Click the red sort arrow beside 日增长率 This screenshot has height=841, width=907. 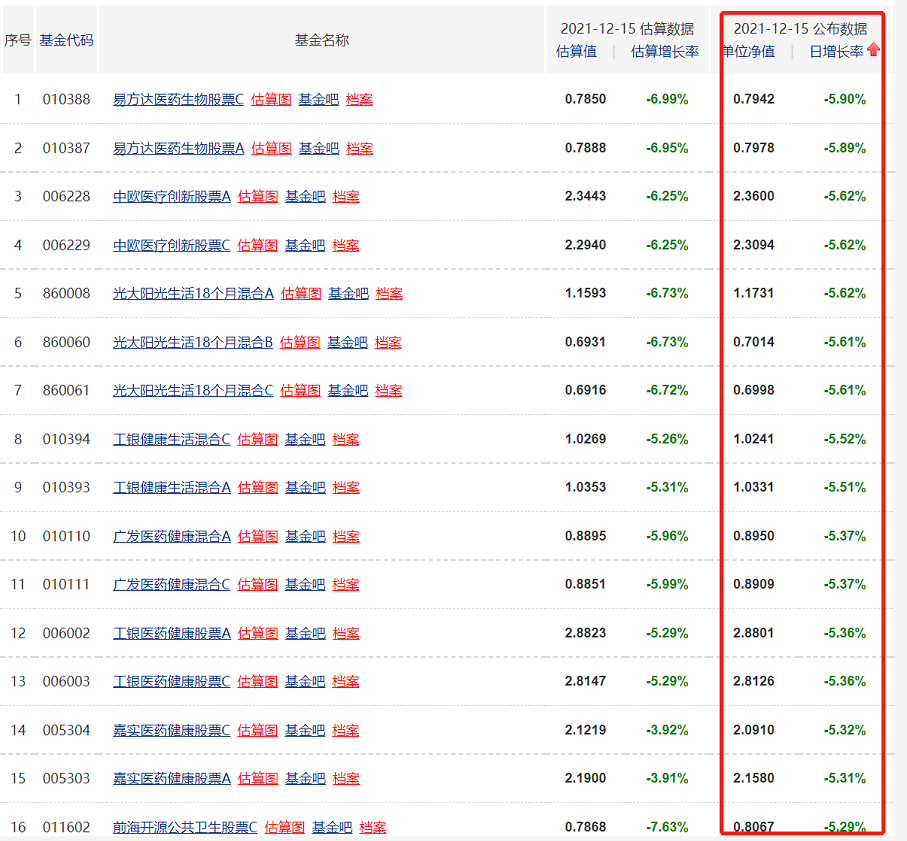click(x=873, y=50)
